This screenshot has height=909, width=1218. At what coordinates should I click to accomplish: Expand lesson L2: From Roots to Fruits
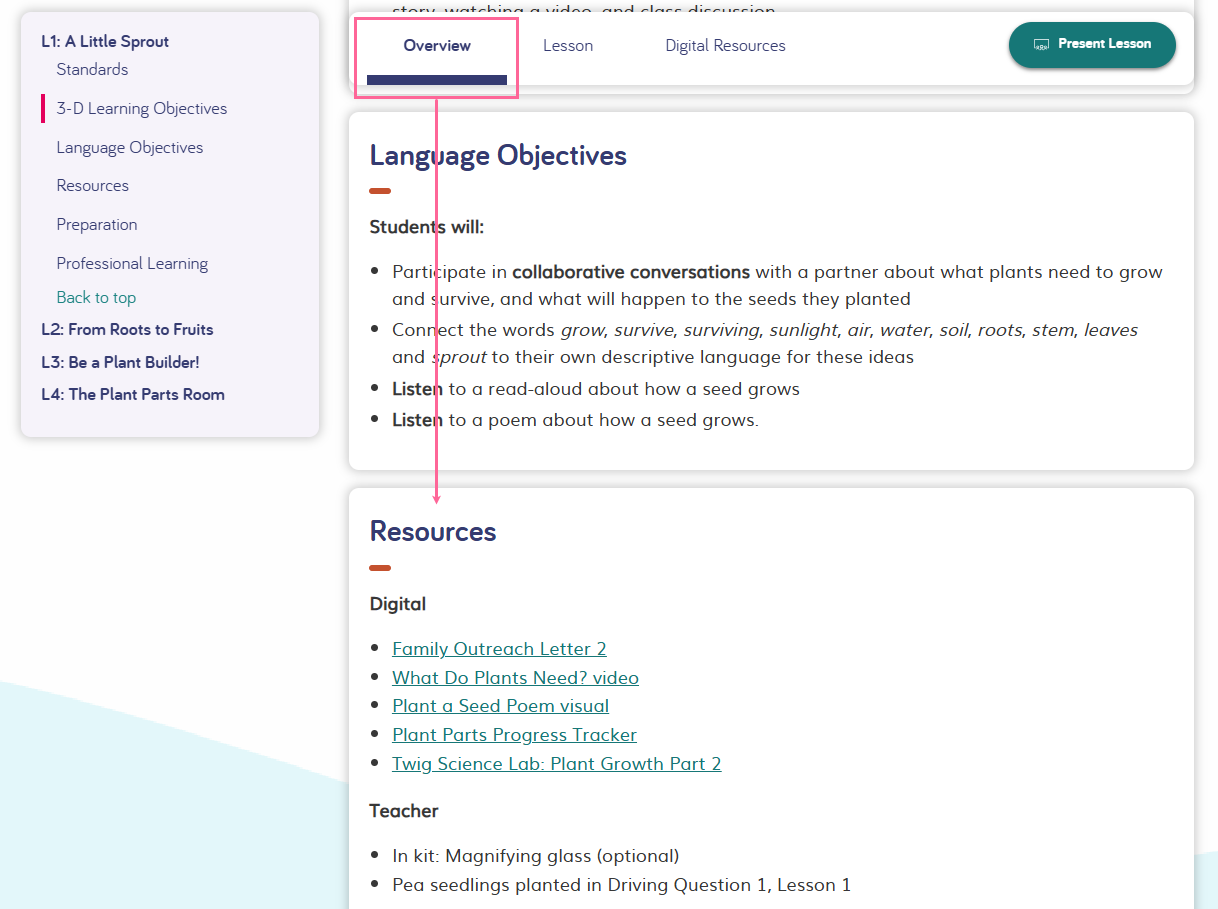(x=127, y=329)
